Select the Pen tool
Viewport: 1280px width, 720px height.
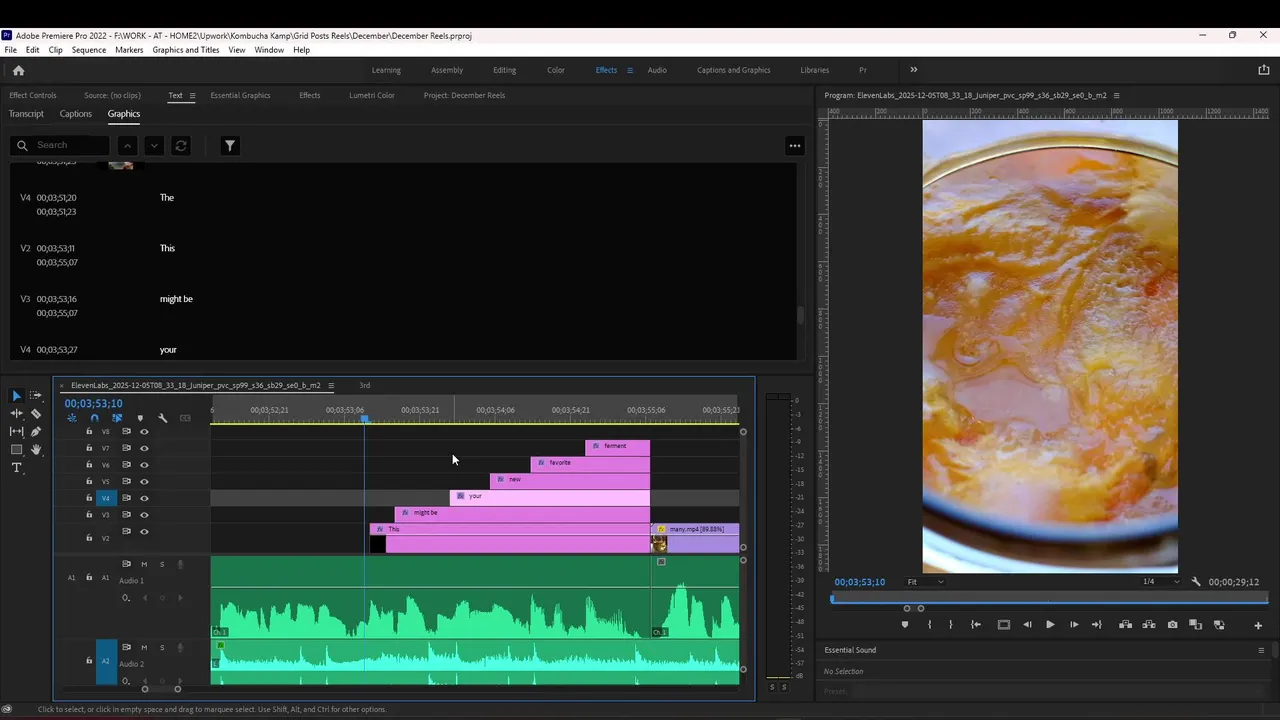(x=36, y=432)
